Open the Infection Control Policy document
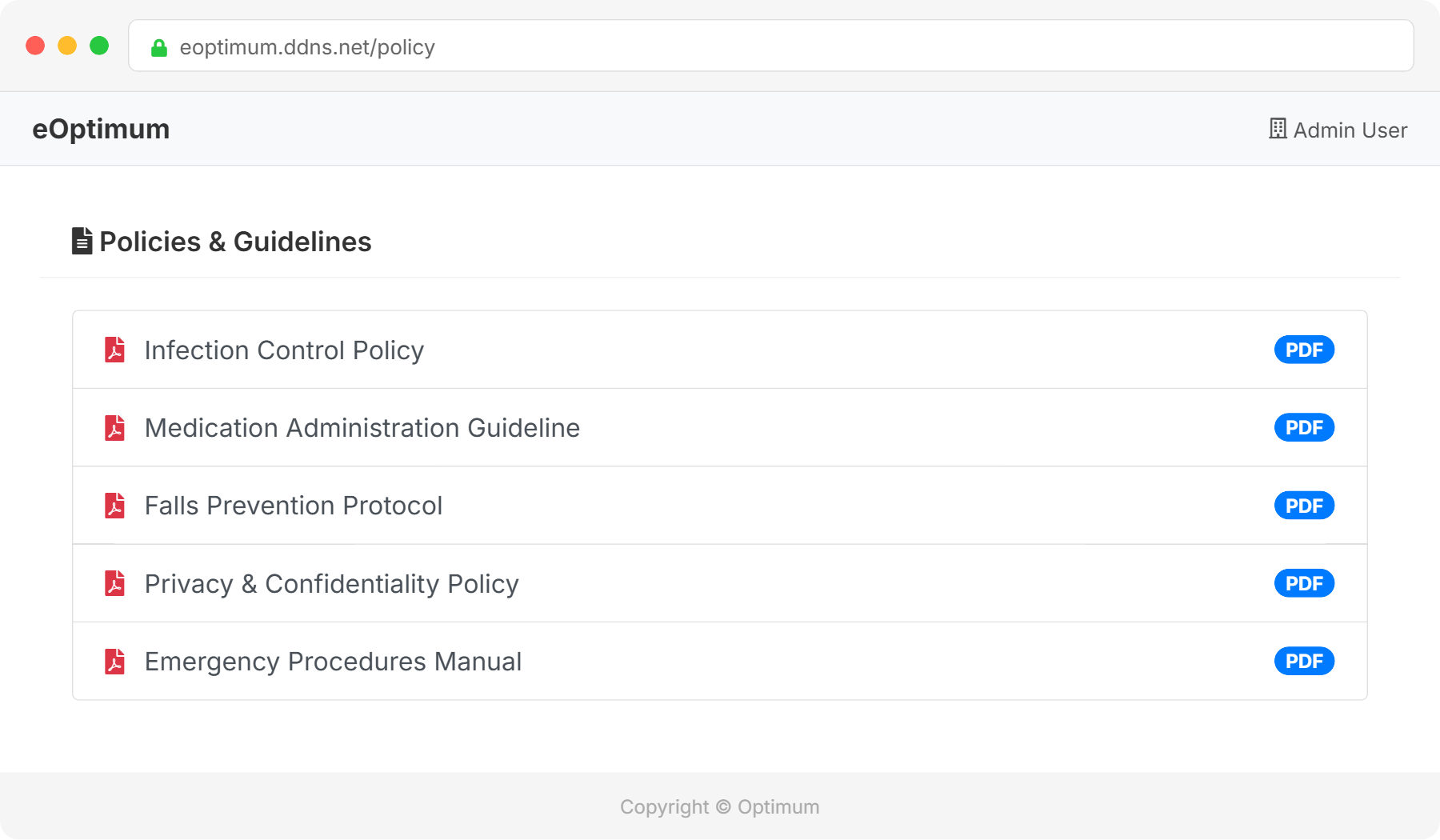 point(284,350)
